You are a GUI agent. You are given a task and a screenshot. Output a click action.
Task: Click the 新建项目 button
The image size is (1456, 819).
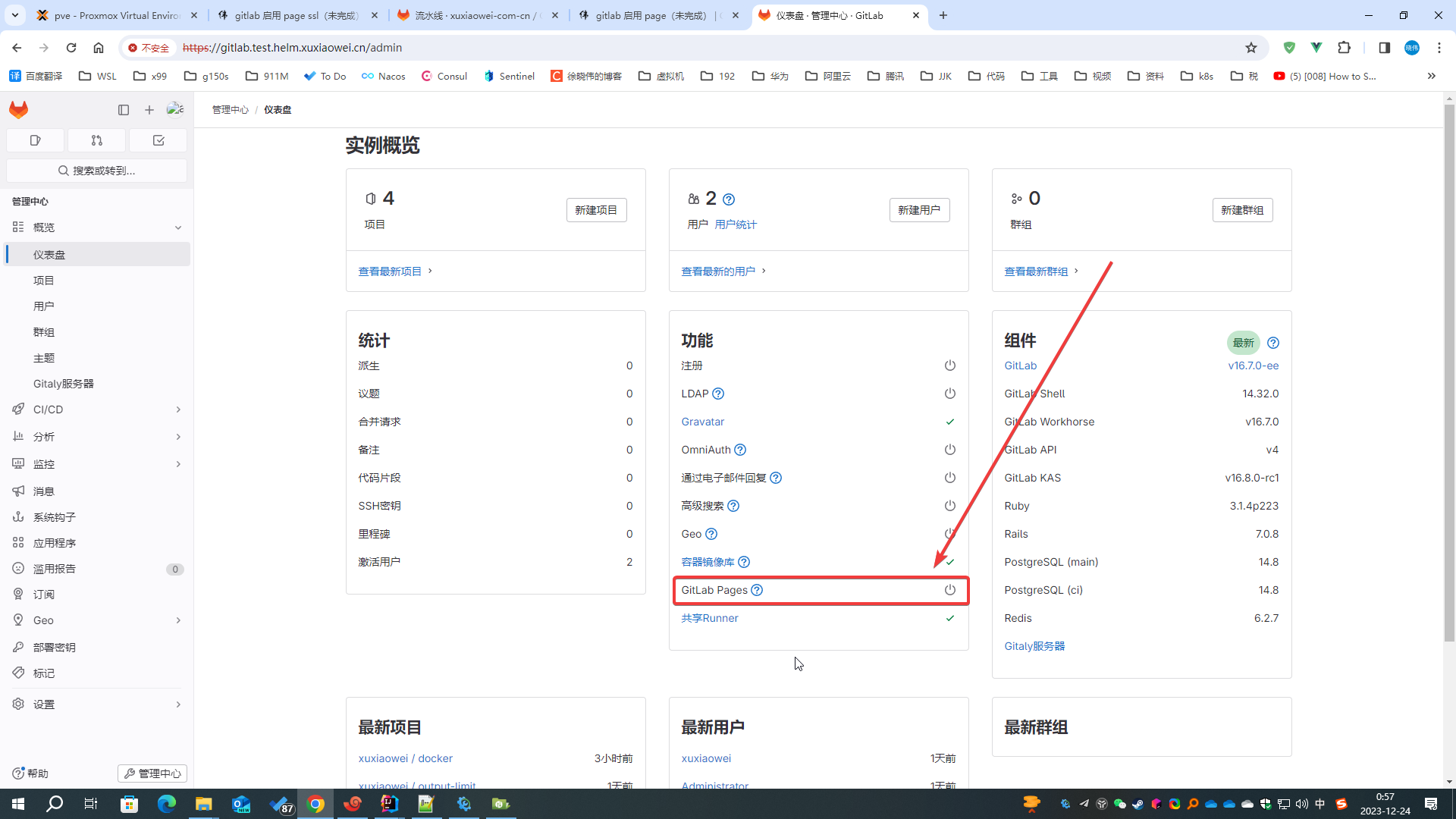(x=596, y=210)
